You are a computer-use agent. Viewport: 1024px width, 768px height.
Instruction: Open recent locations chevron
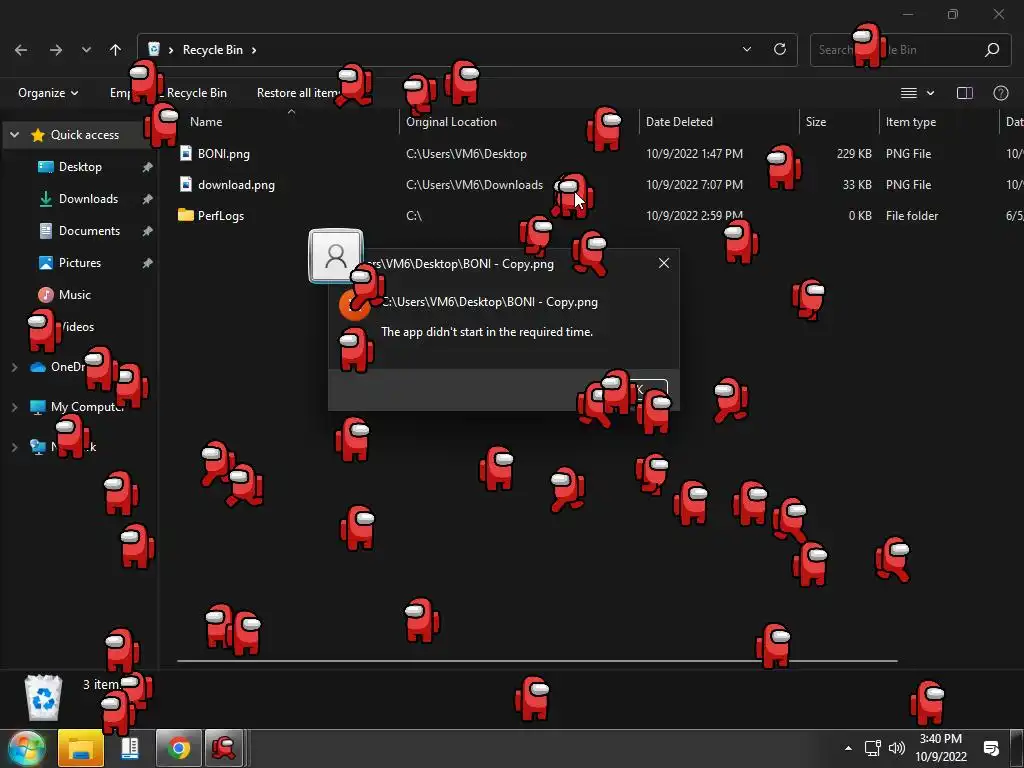[86, 50]
